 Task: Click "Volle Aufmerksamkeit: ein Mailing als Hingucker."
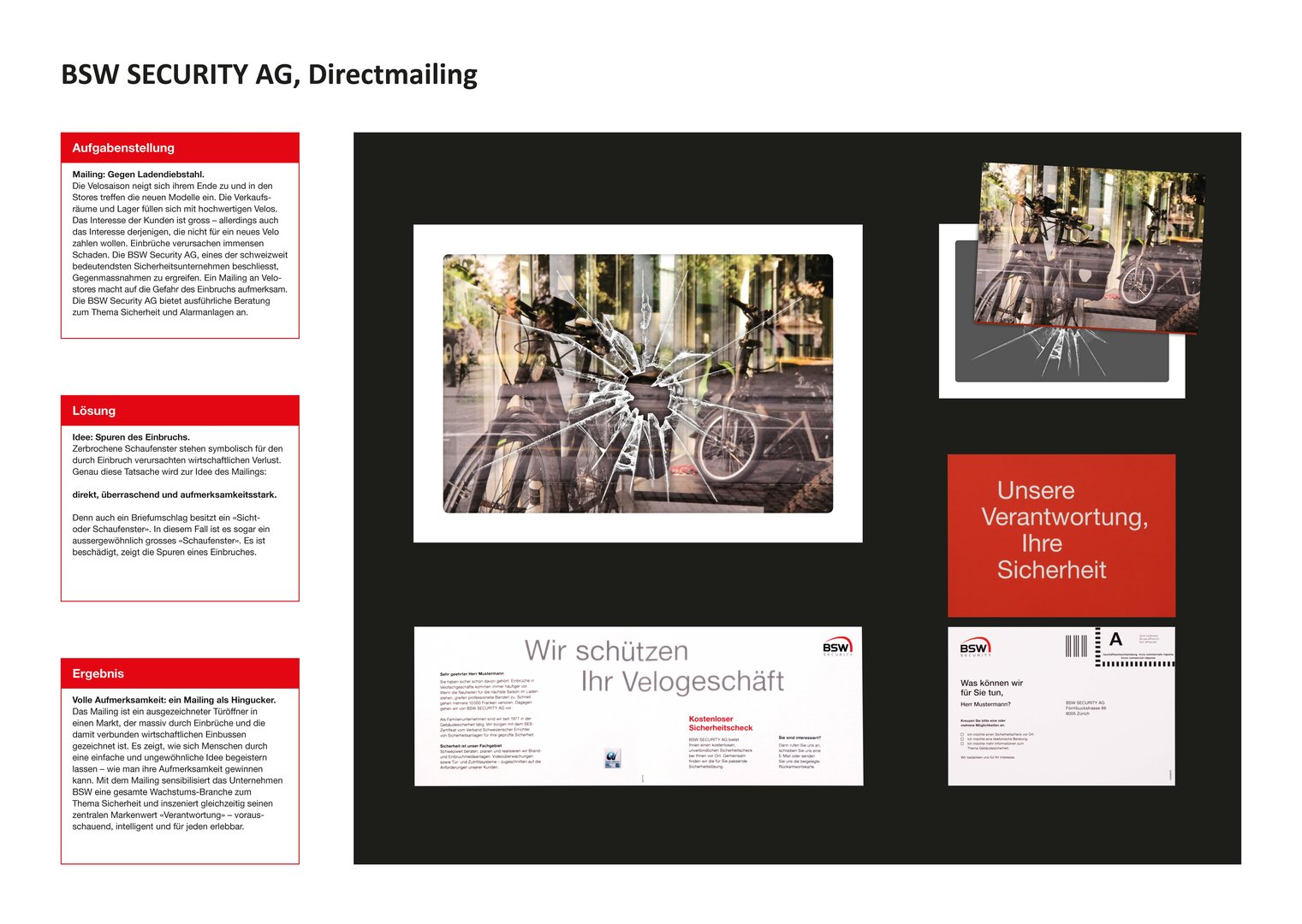tap(174, 700)
